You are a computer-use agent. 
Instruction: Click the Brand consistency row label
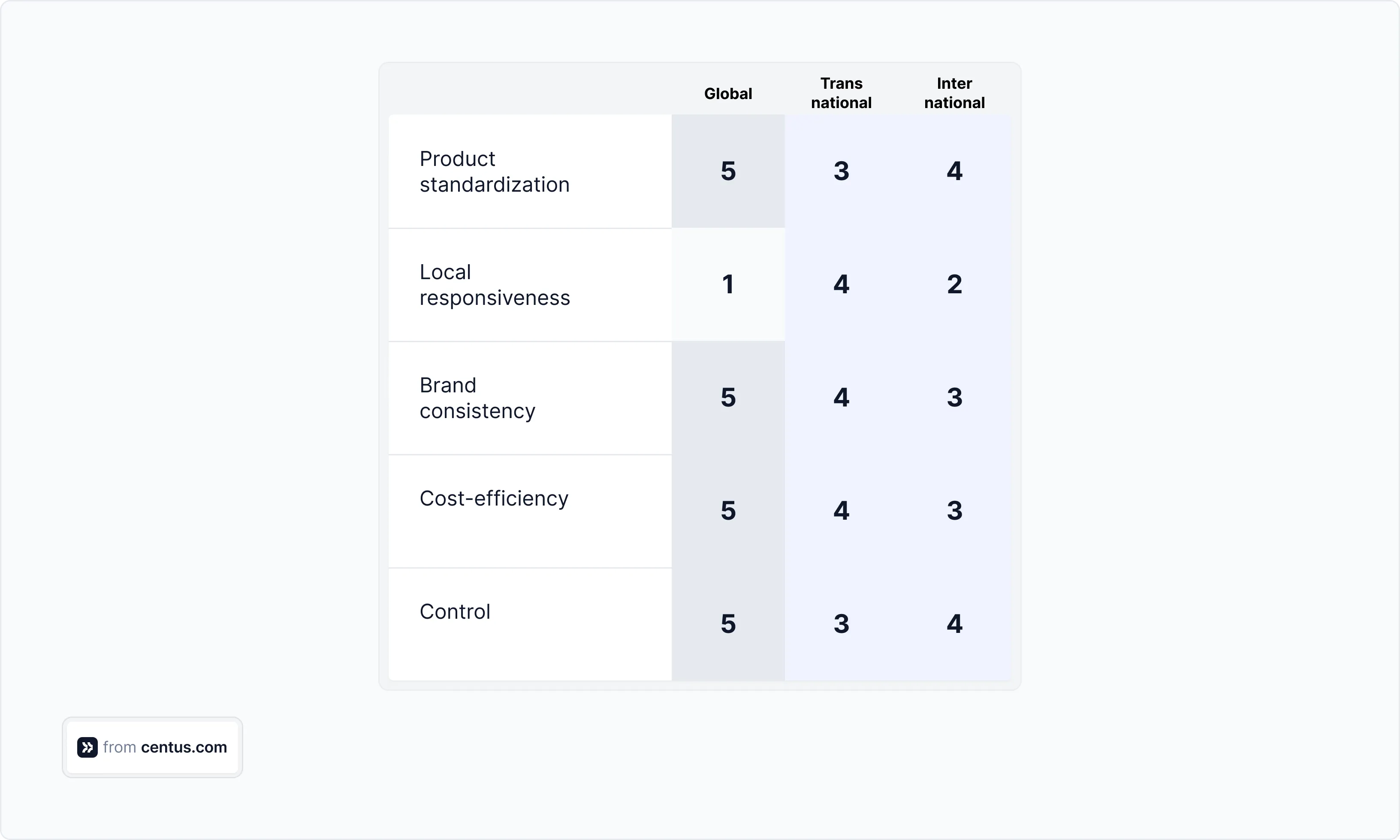[x=477, y=398]
